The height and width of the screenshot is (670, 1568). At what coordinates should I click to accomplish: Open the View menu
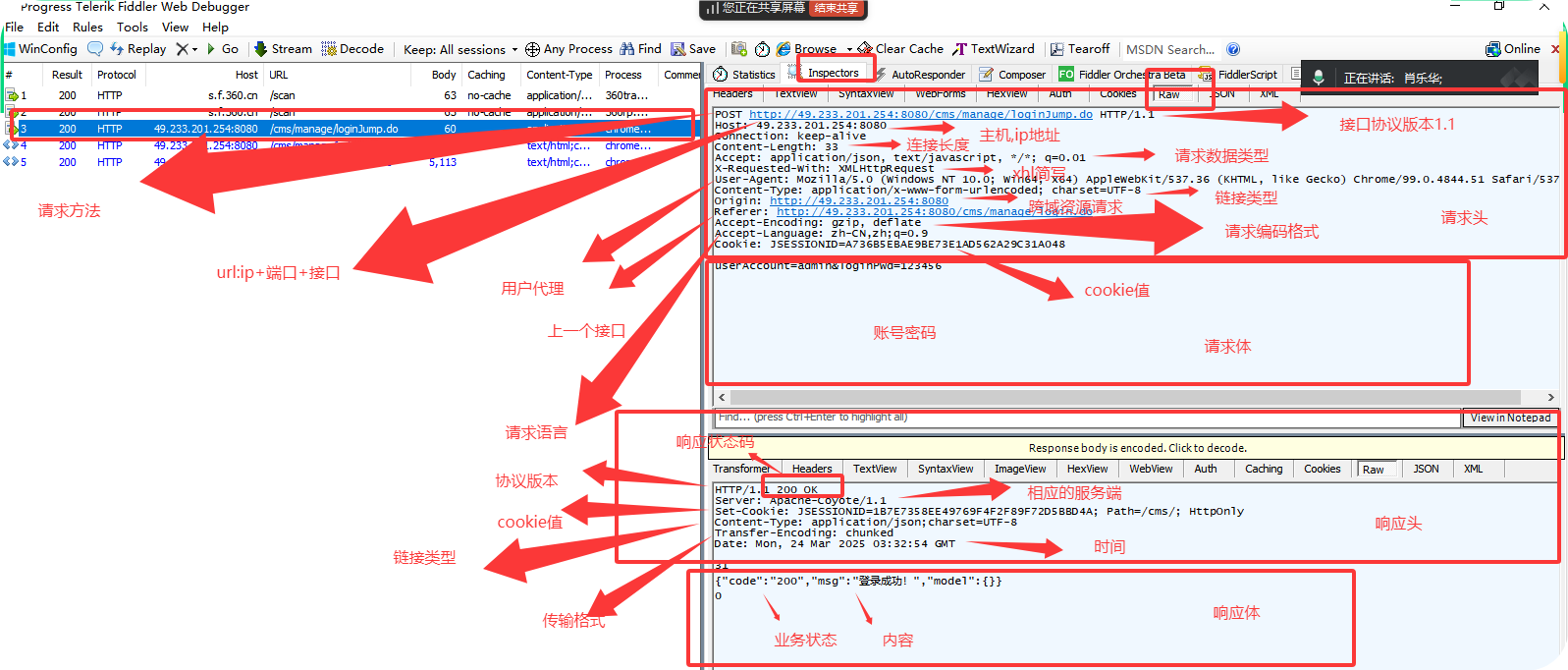175,28
